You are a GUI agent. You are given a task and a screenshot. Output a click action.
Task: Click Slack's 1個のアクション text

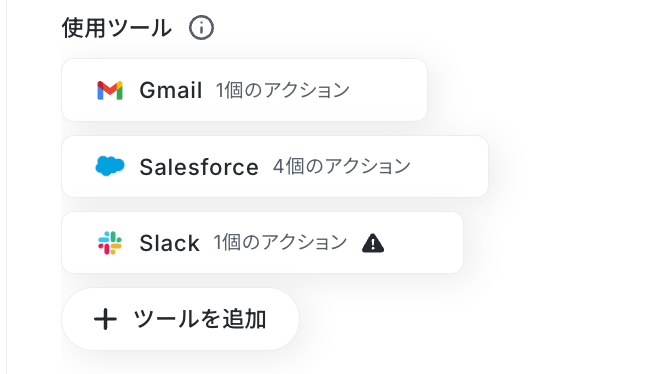[280, 242]
